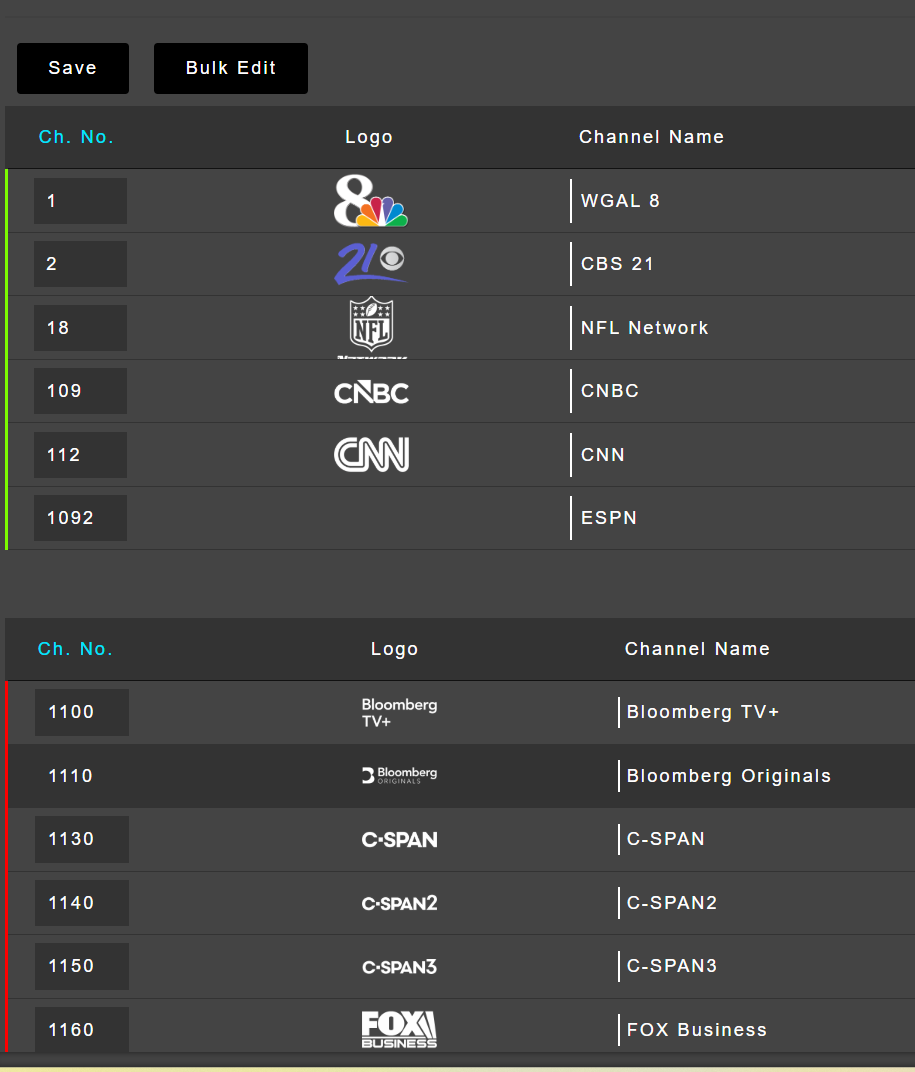915x1072 pixels.
Task: Select the CBS 21 channel logo
Action: (x=370, y=264)
